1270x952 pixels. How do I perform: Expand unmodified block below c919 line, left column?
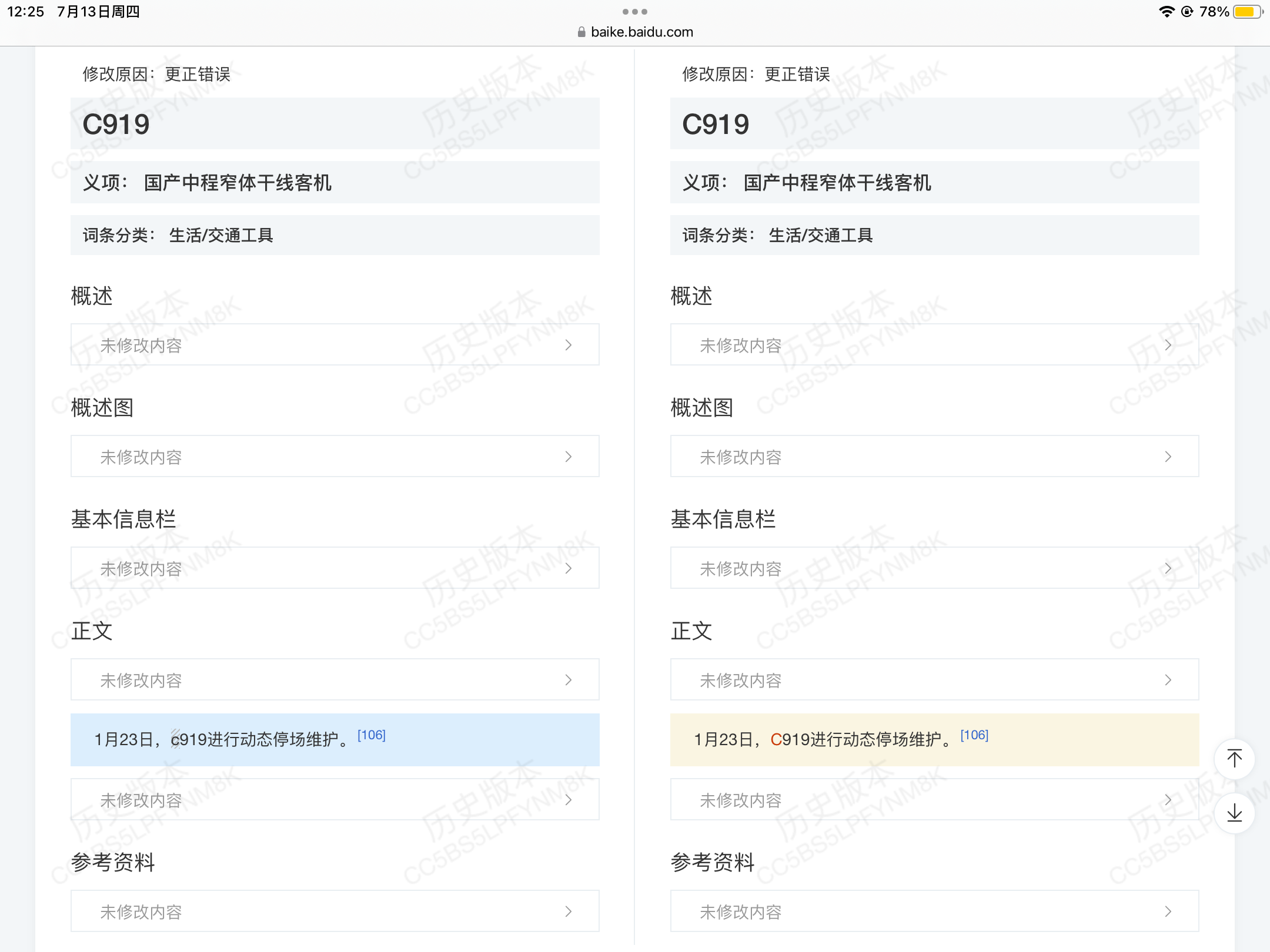[x=335, y=800]
